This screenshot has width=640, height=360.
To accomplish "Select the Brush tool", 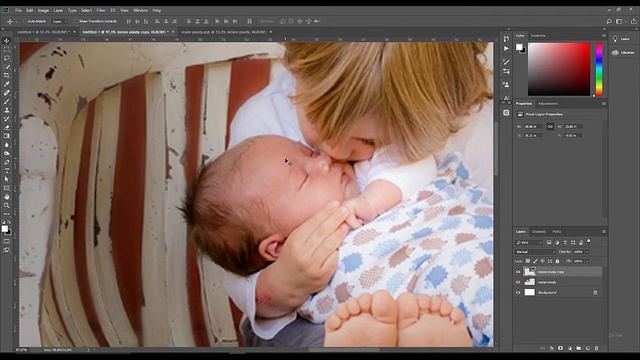I will point(7,101).
